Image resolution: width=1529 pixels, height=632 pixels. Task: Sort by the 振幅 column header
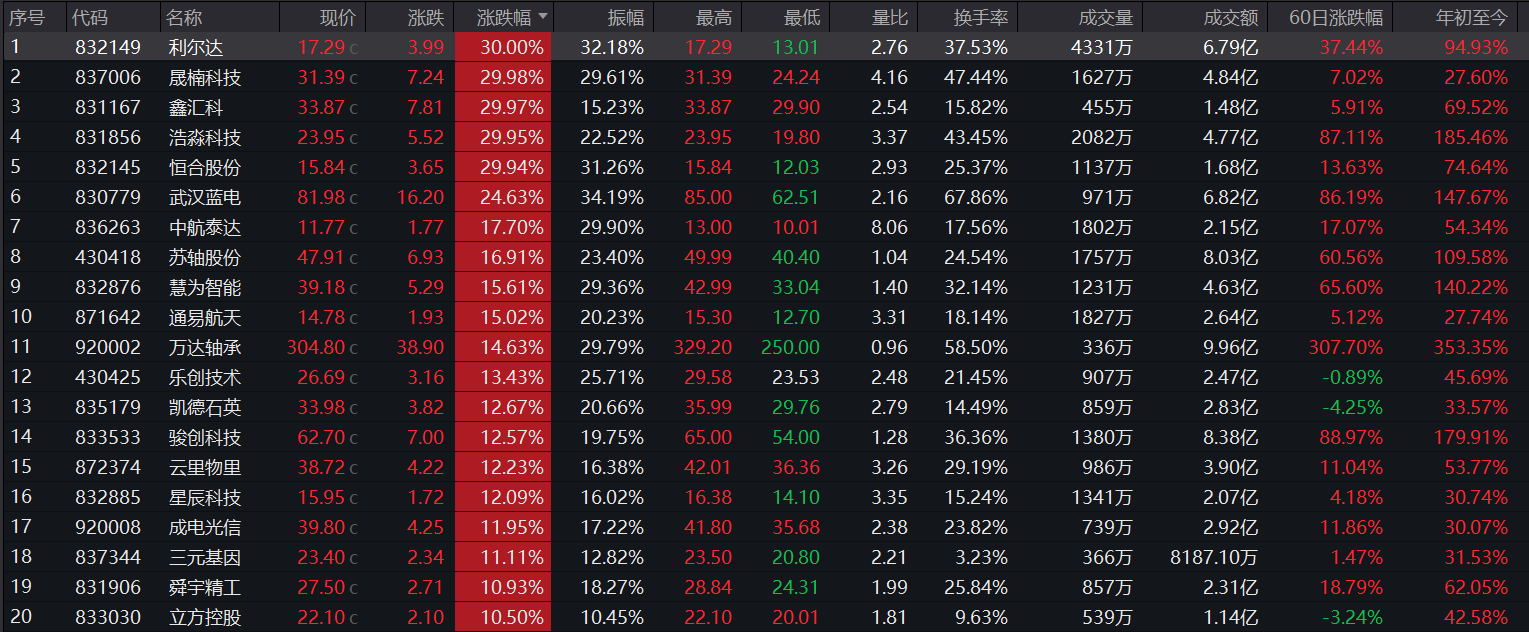click(x=626, y=17)
